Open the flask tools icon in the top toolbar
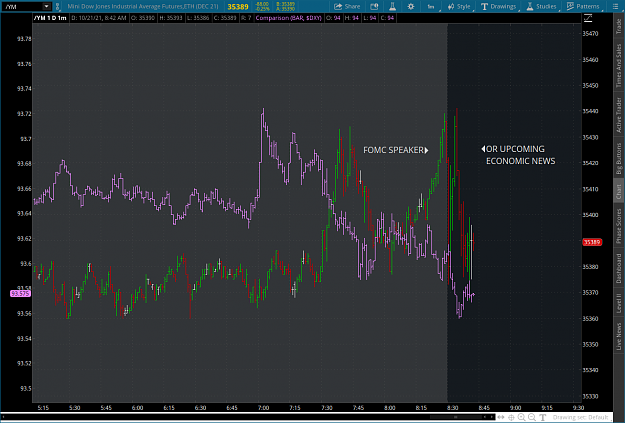Image resolution: width=625 pixels, height=423 pixels. tap(393, 6)
